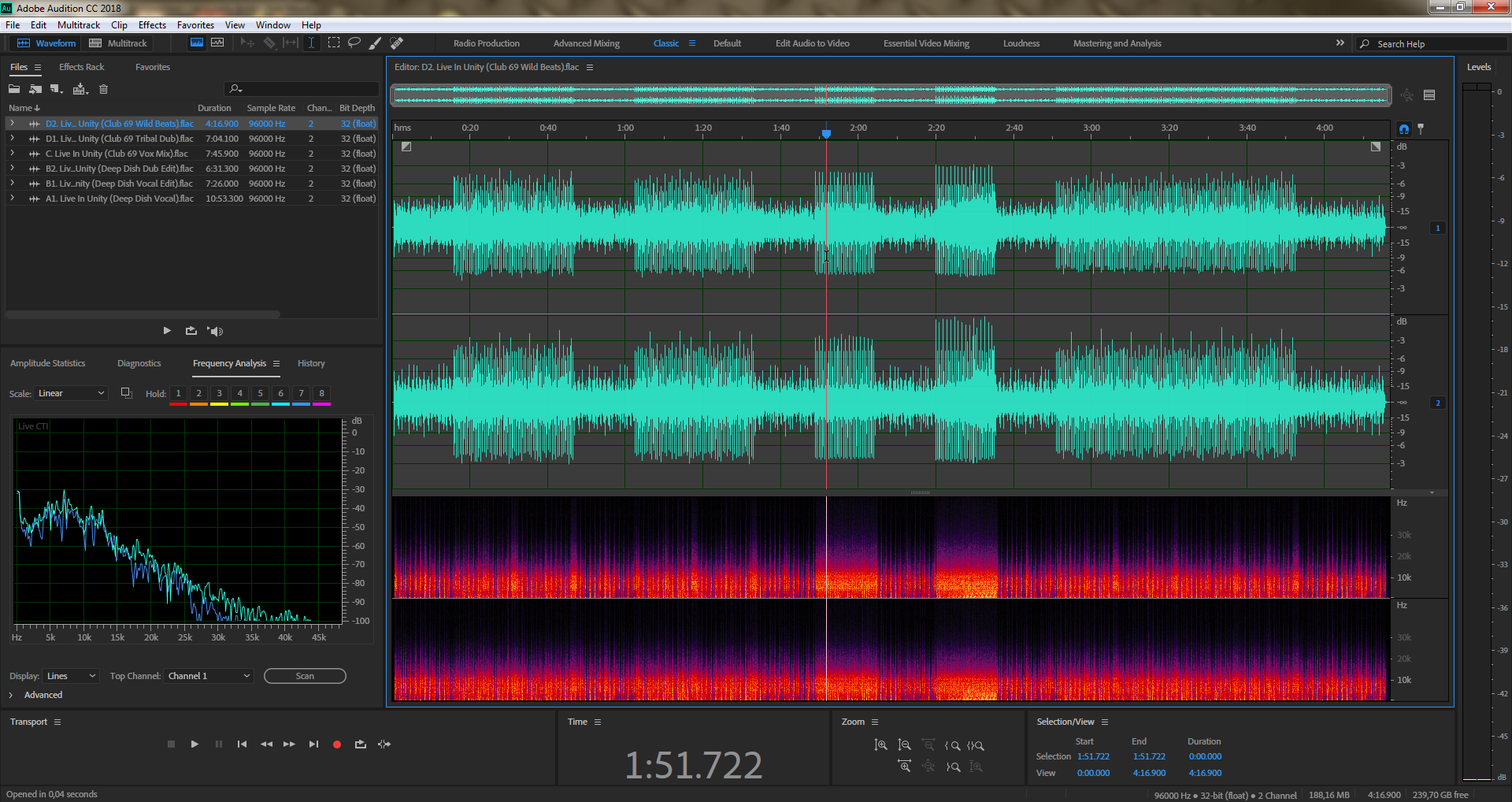Viewport: 1512px width, 802px height.
Task: Open the Effects menu
Action: coord(152,25)
